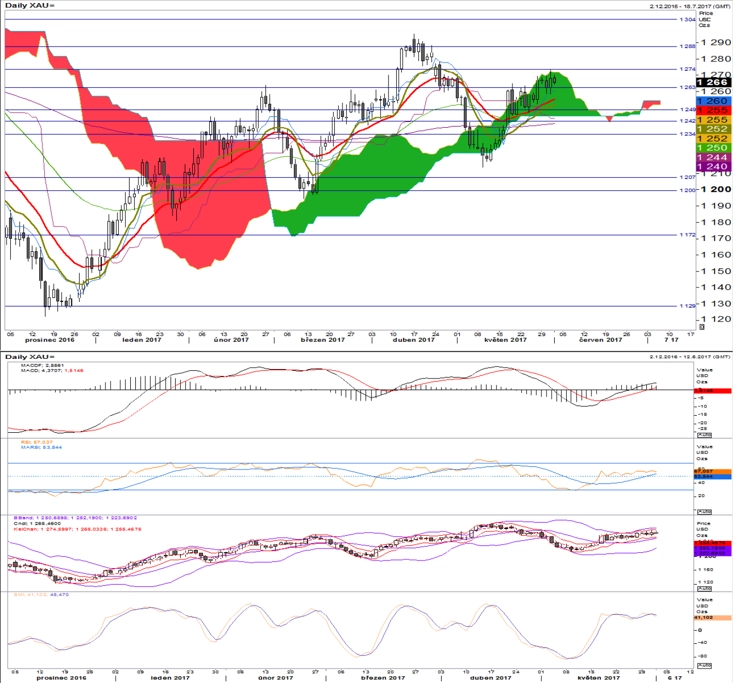Image resolution: width=733 pixels, height=683 pixels.
Task: Click the top Daily XAU= chart title
Action: (29, 6)
